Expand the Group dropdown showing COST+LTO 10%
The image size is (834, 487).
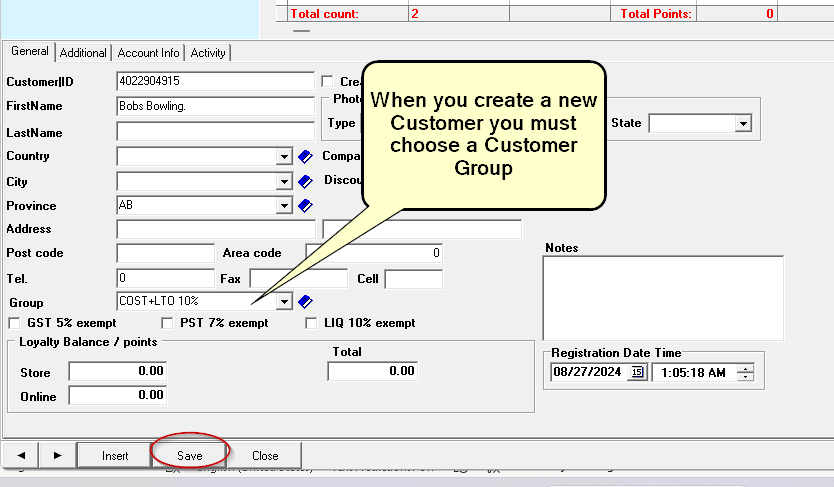tap(284, 302)
